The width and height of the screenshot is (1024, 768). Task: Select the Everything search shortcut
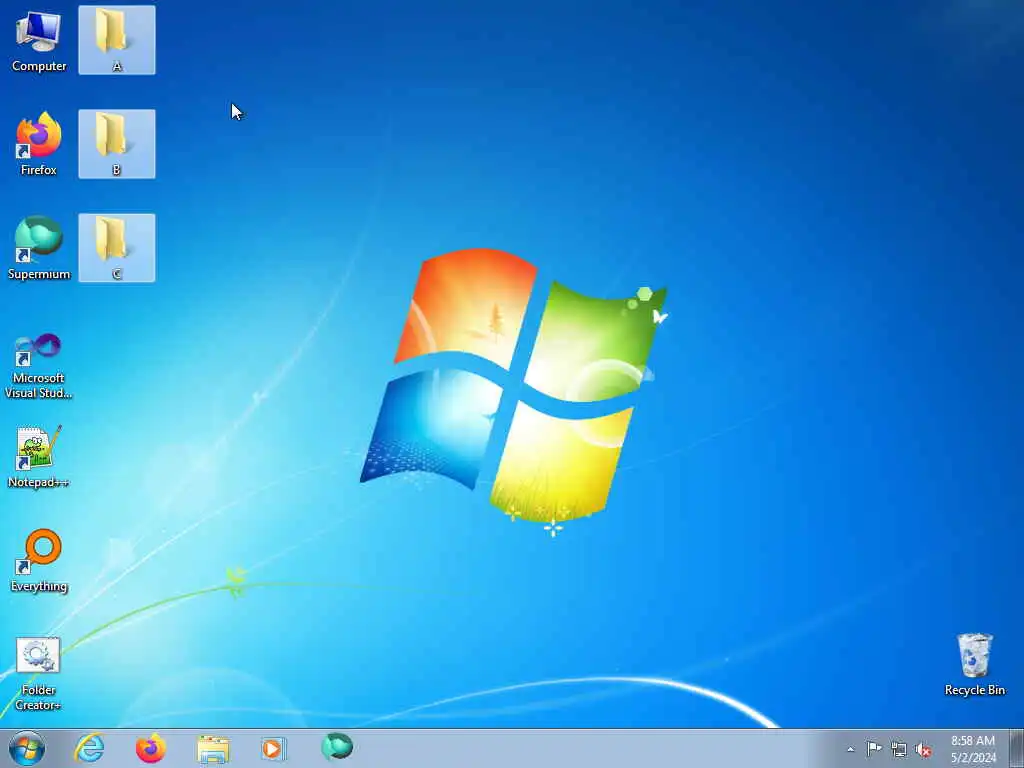(x=39, y=560)
